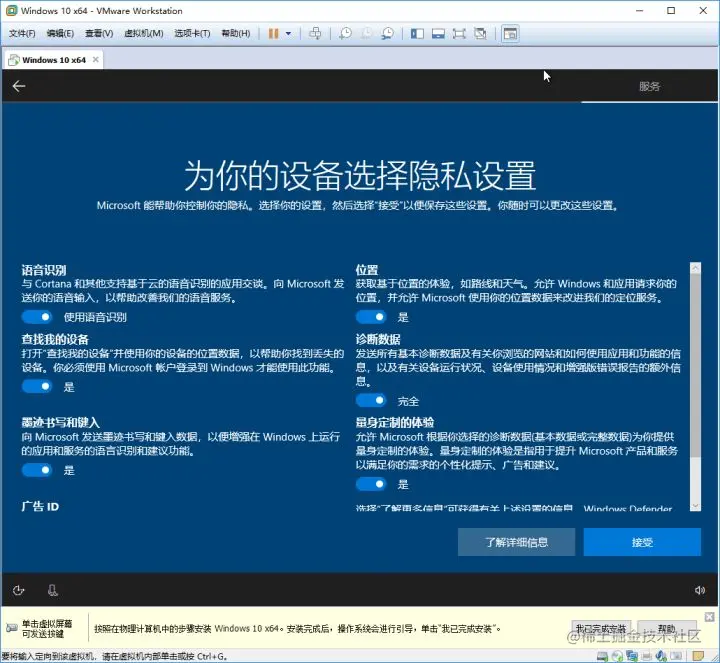Go back using the setup back arrow
The width and height of the screenshot is (720, 663).
coord(19,86)
